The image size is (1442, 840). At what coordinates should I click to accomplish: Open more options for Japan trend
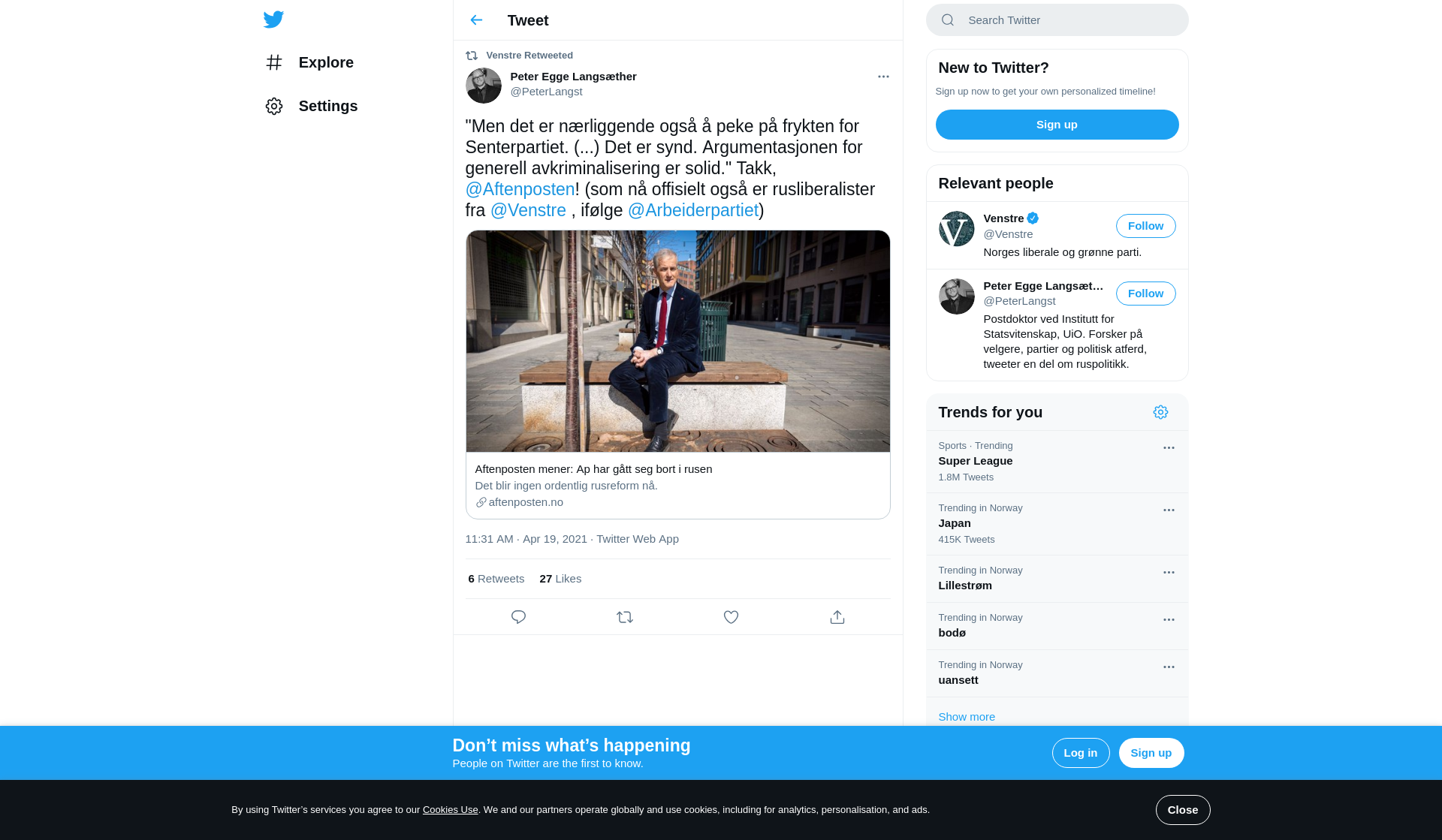1169,510
